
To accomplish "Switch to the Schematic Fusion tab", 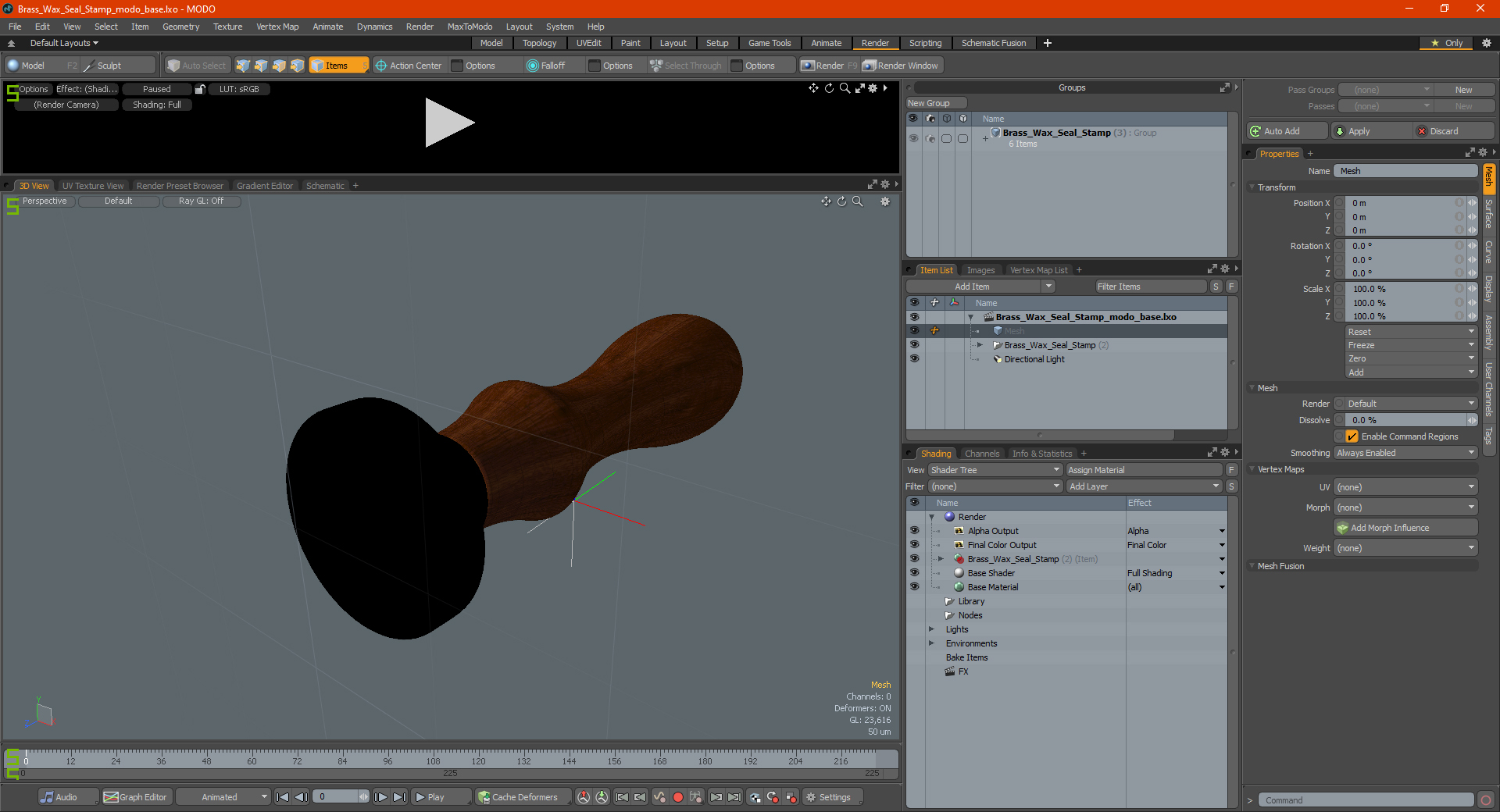I will point(993,43).
